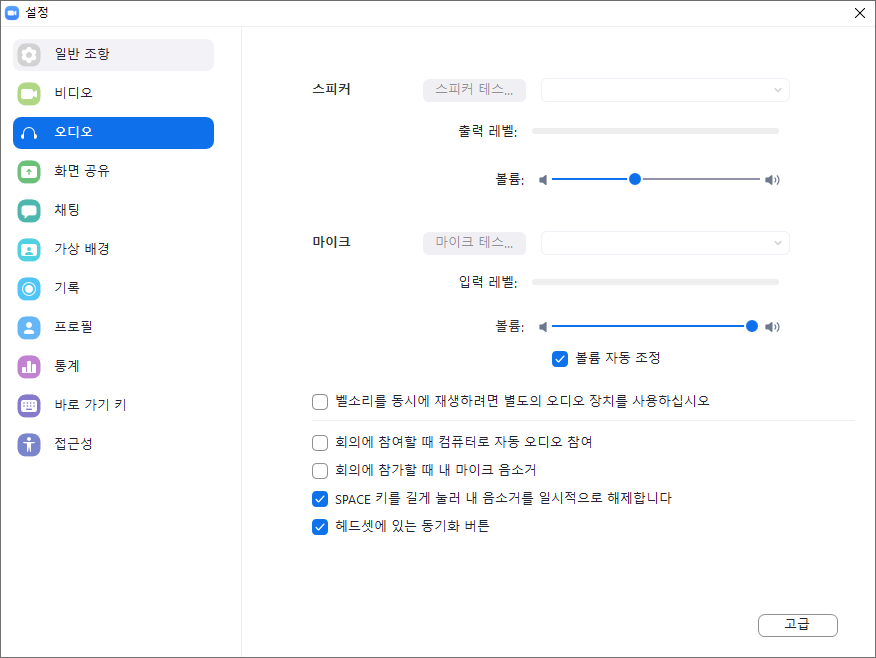The width and height of the screenshot is (876, 658).
Task: Click the speaker 볼륨 slider handle
Action: pyautogui.click(x=635, y=179)
